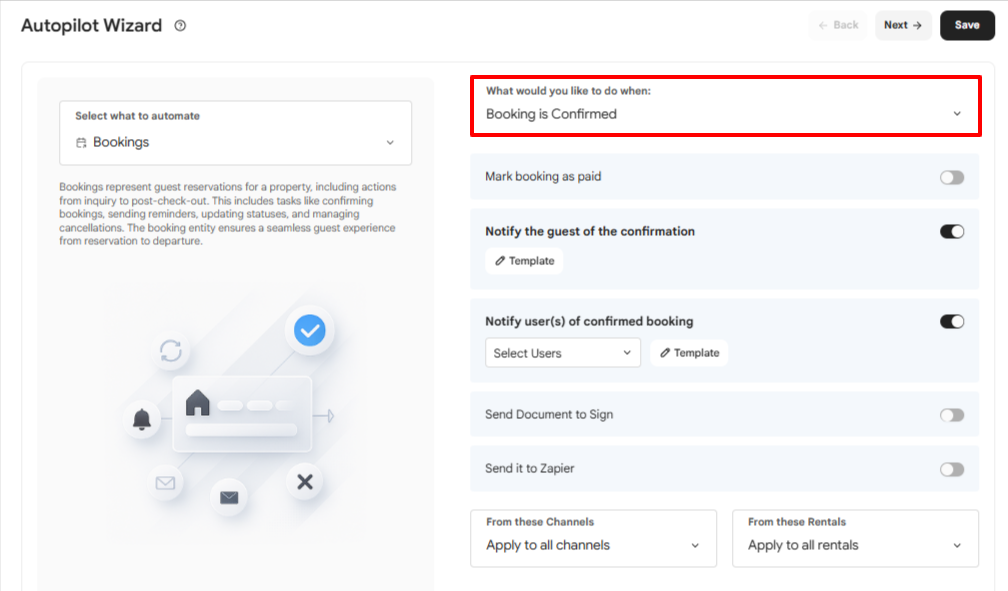Screen dimensions: 1008x591
Task: Open the Booking is Confirmed trigger dropdown
Action: coord(725,106)
